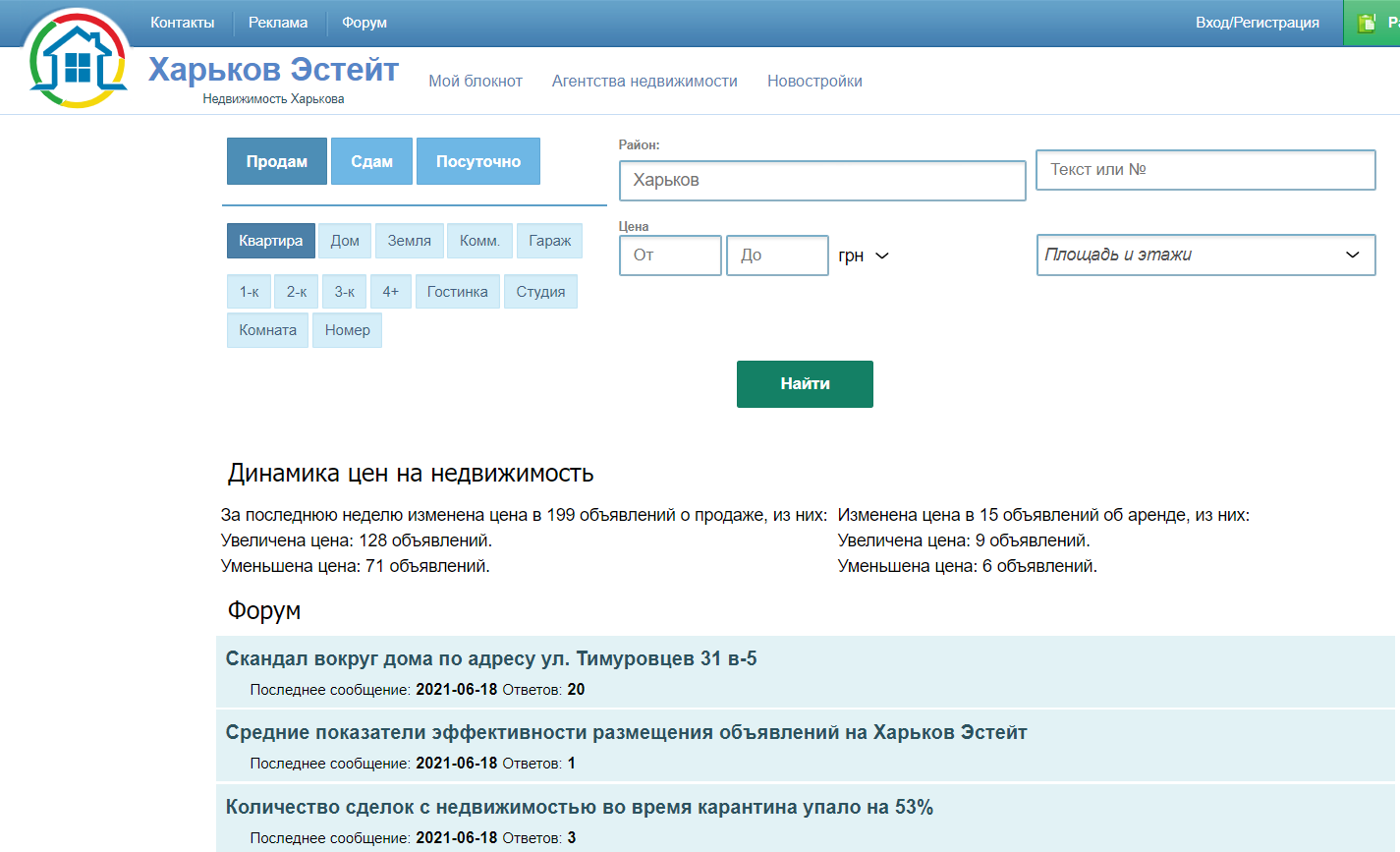Click the Форум section heading
Image resolution: width=1400 pixels, height=852 pixels.
tap(264, 611)
